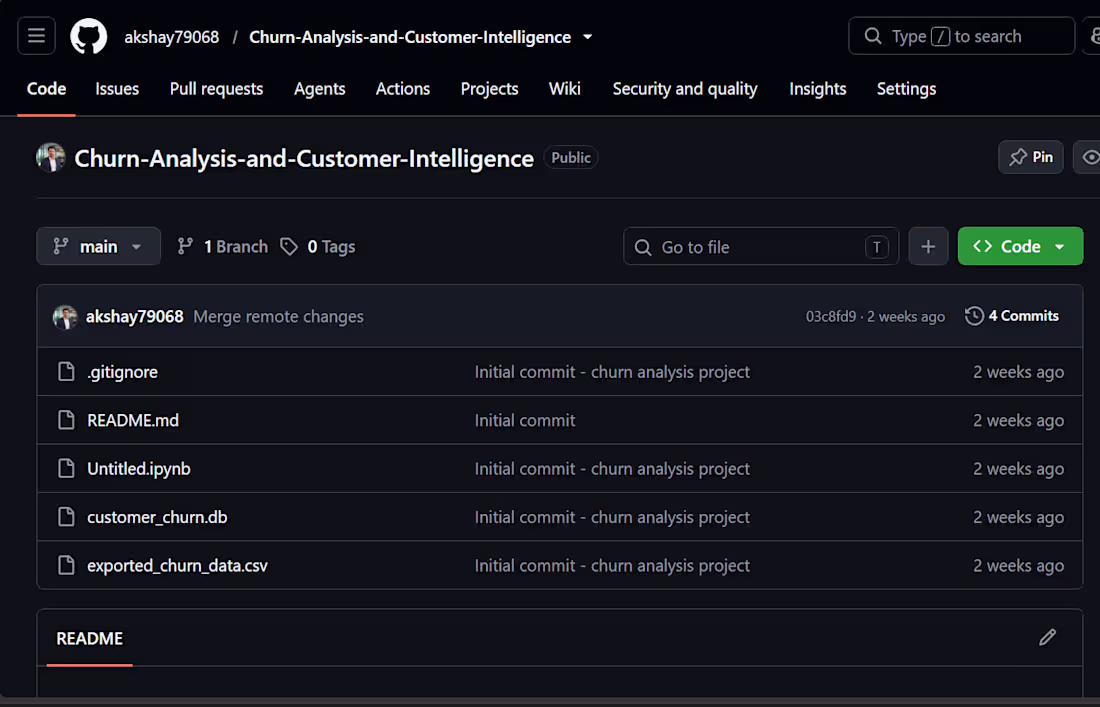This screenshot has width=1100, height=707.
Task: Pin this repository with the Pin button
Action: point(1031,157)
